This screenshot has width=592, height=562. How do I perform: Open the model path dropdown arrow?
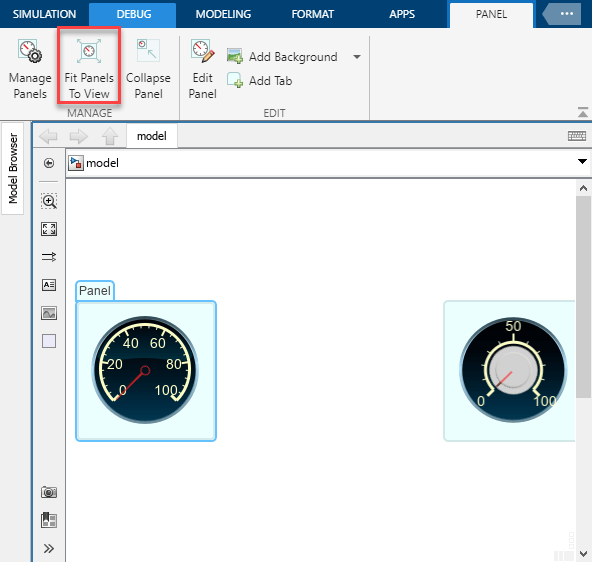tap(582, 162)
